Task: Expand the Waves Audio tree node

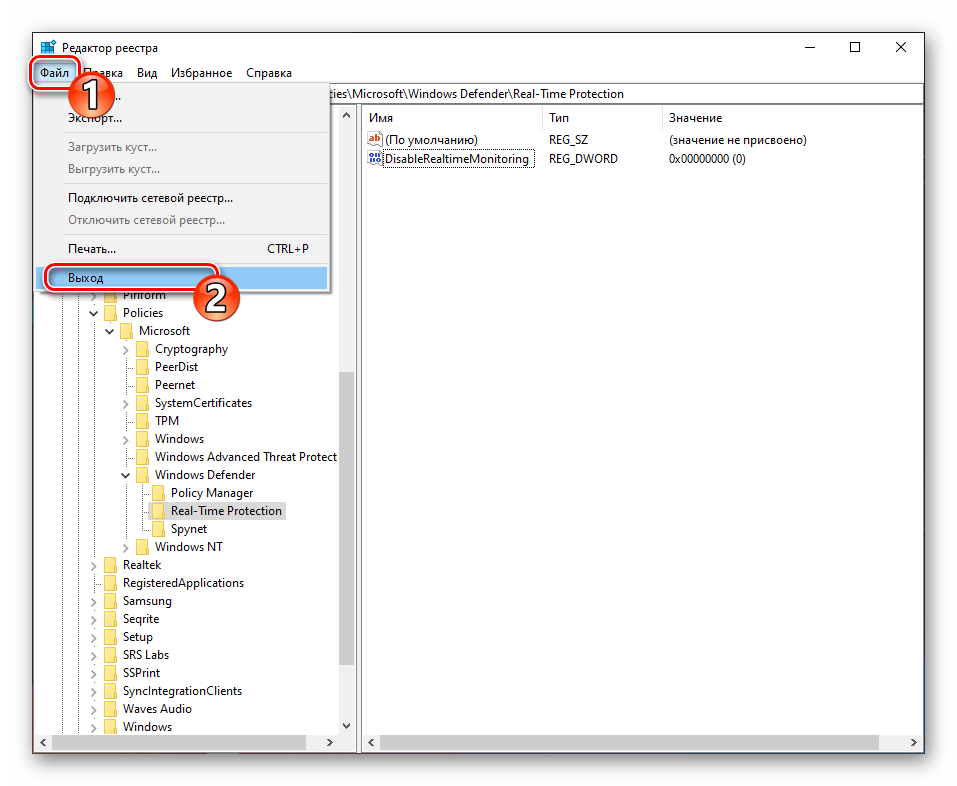Action: pyautogui.click(x=93, y=710)
